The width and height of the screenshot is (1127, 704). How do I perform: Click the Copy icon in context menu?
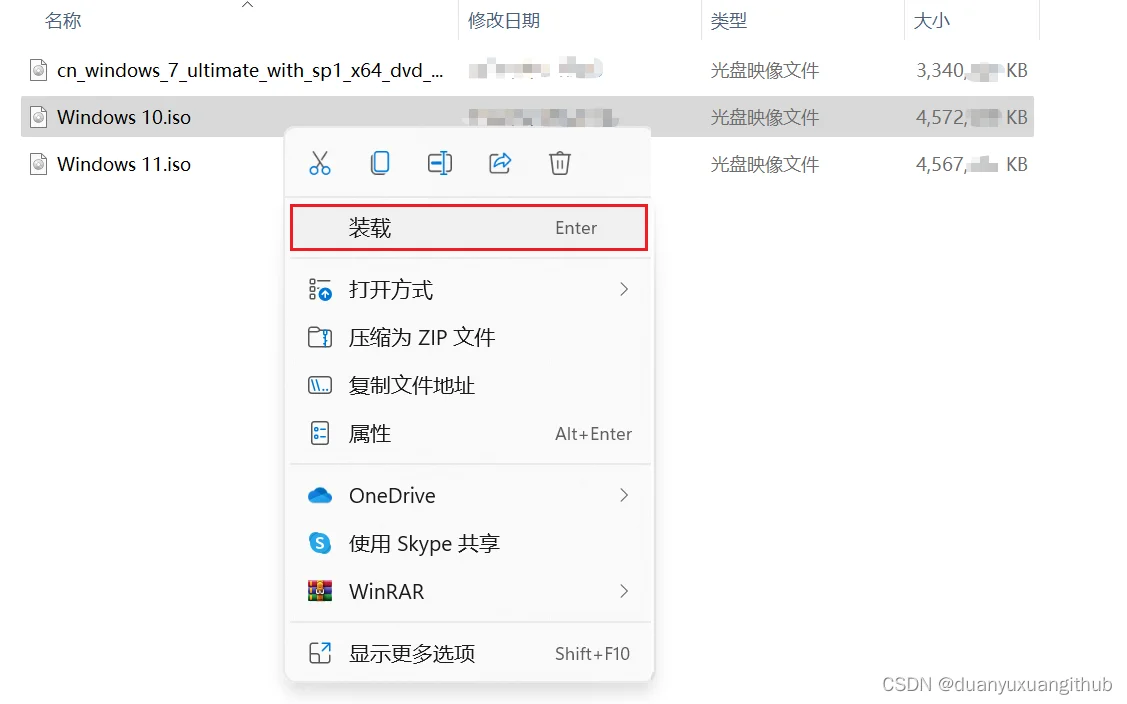coord(380,163)
